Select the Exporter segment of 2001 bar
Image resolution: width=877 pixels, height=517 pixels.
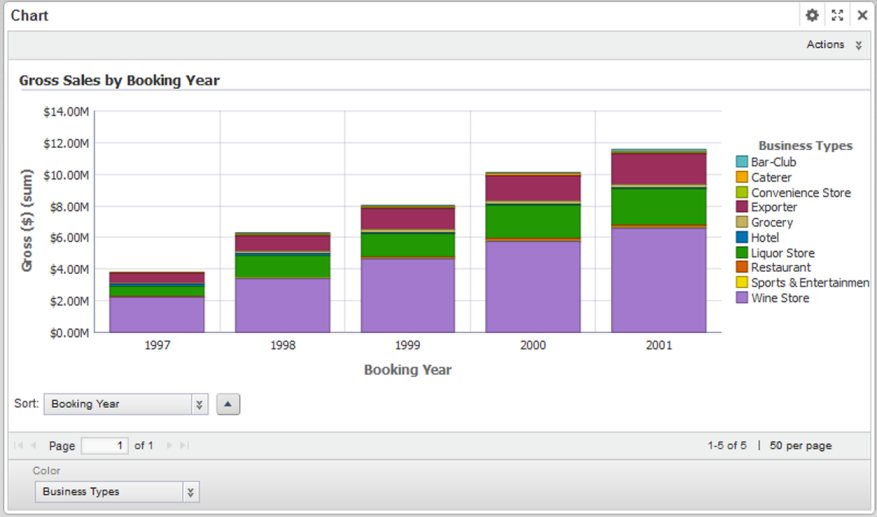coord(659,169)
